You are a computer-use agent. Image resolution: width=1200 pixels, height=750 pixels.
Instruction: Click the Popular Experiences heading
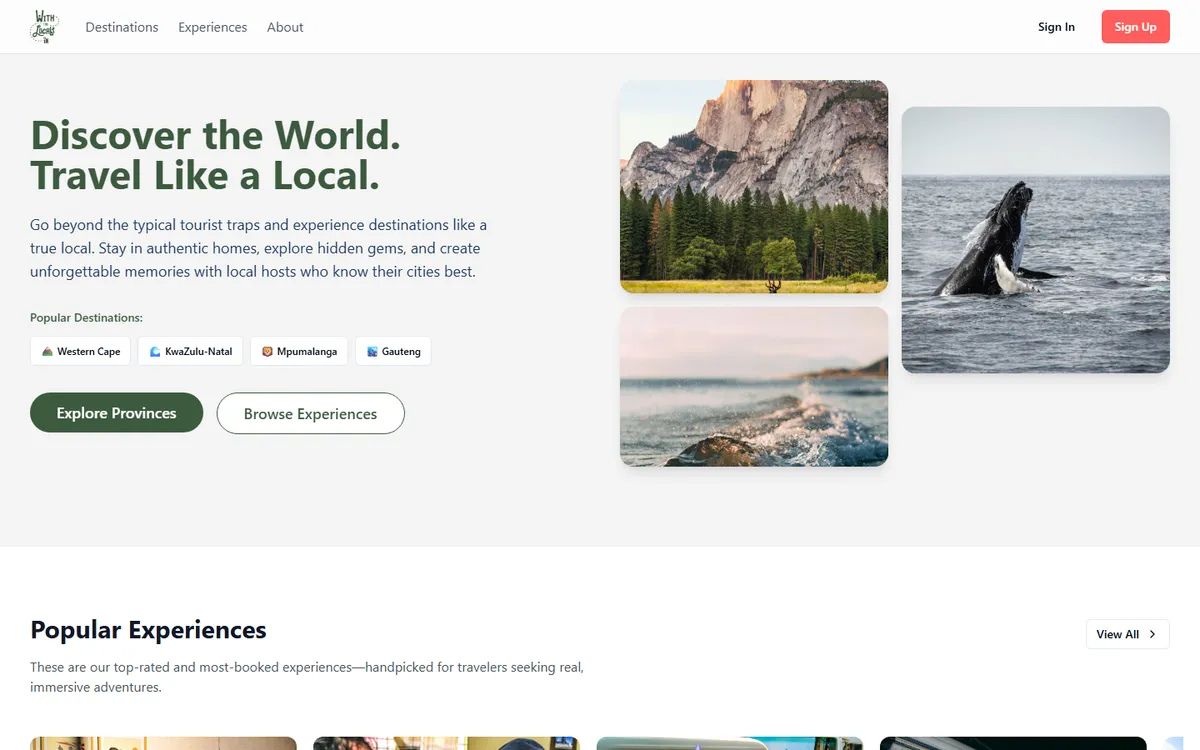[148, 630]
